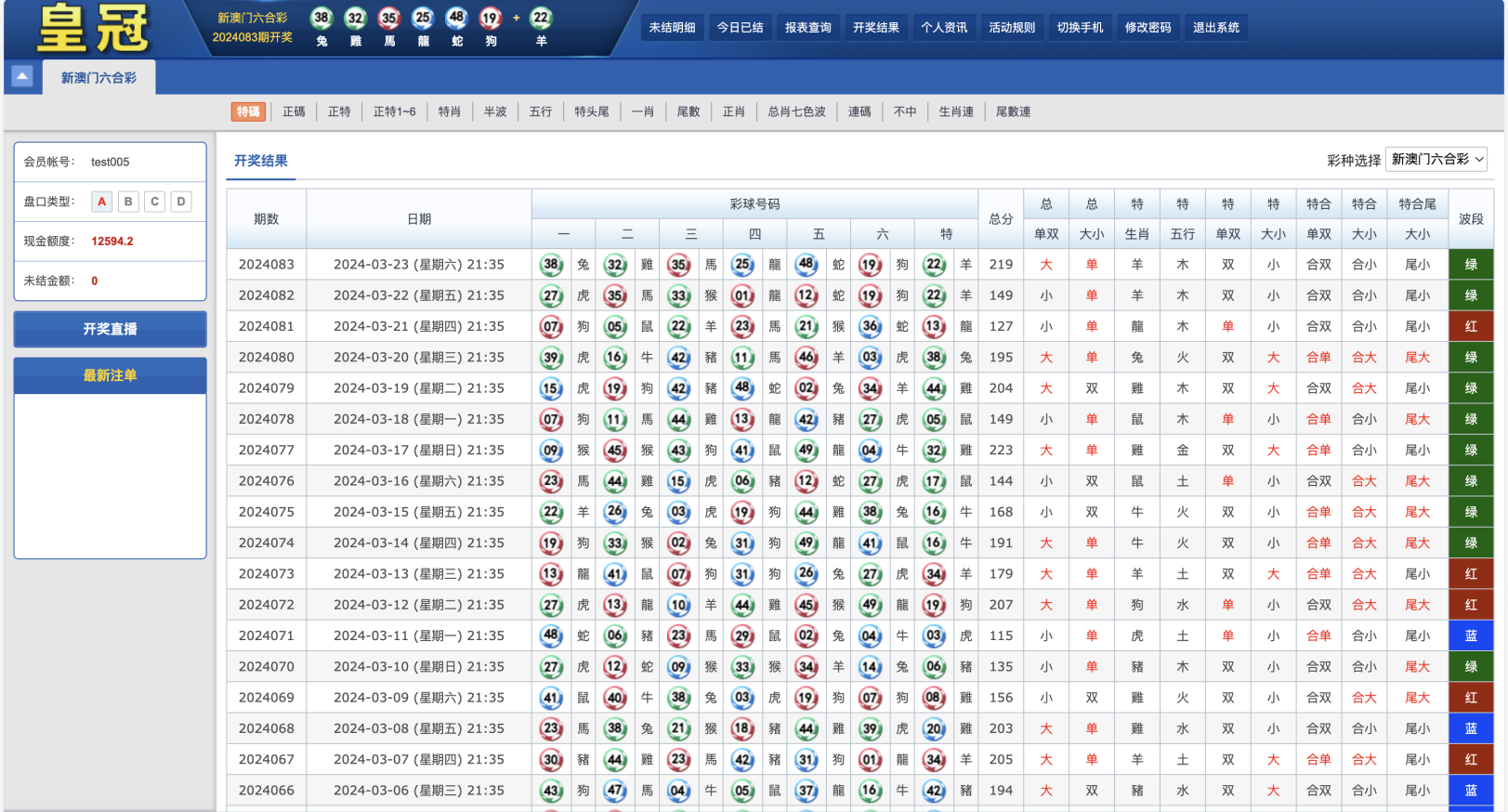
Task: Click special ball 08 in row 2024069
Action: (x=934, y=698)
